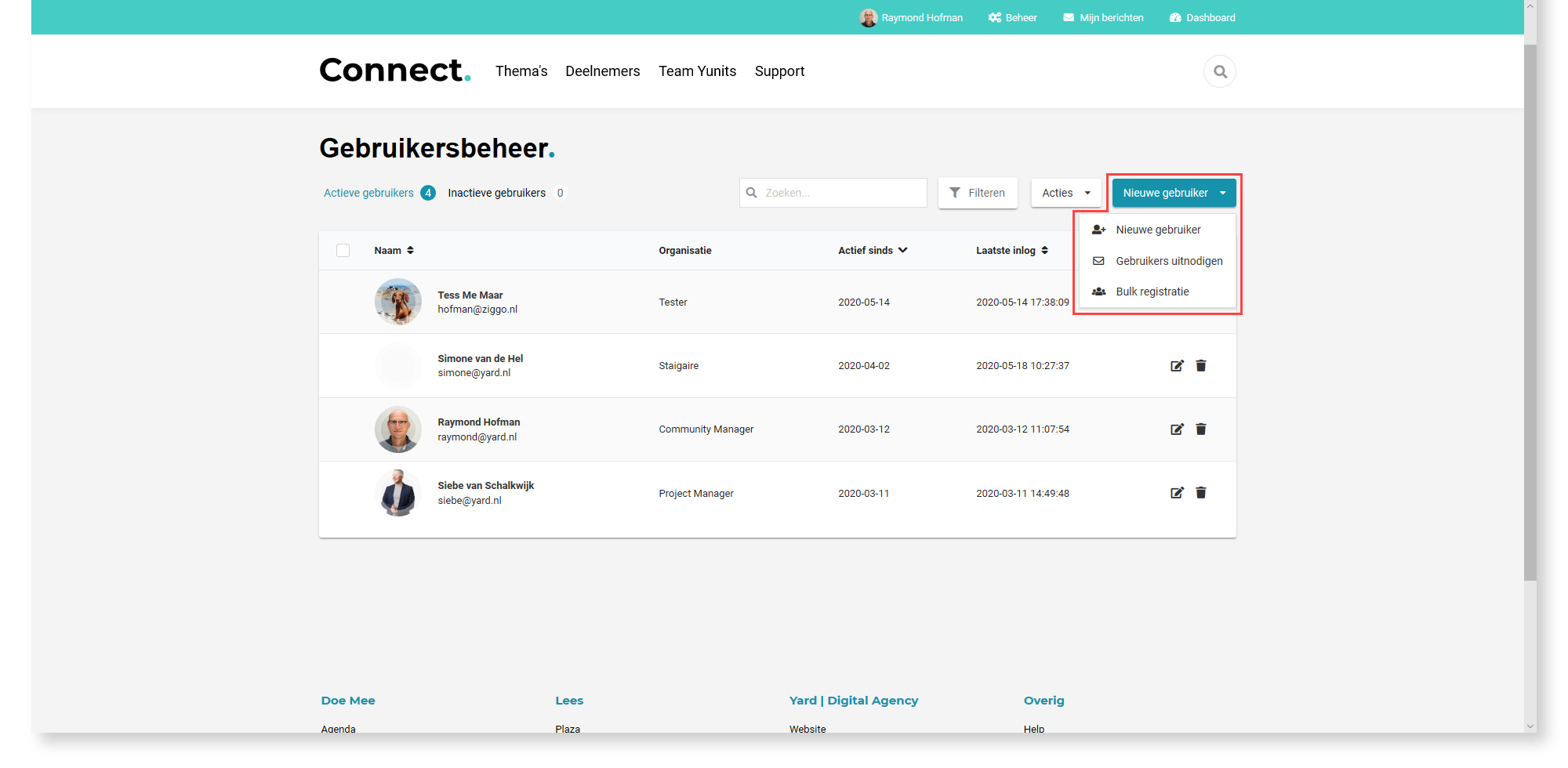
Task: Choose Gebruikers uitnodigen menu entry
Action: [x=1157, y=261]
